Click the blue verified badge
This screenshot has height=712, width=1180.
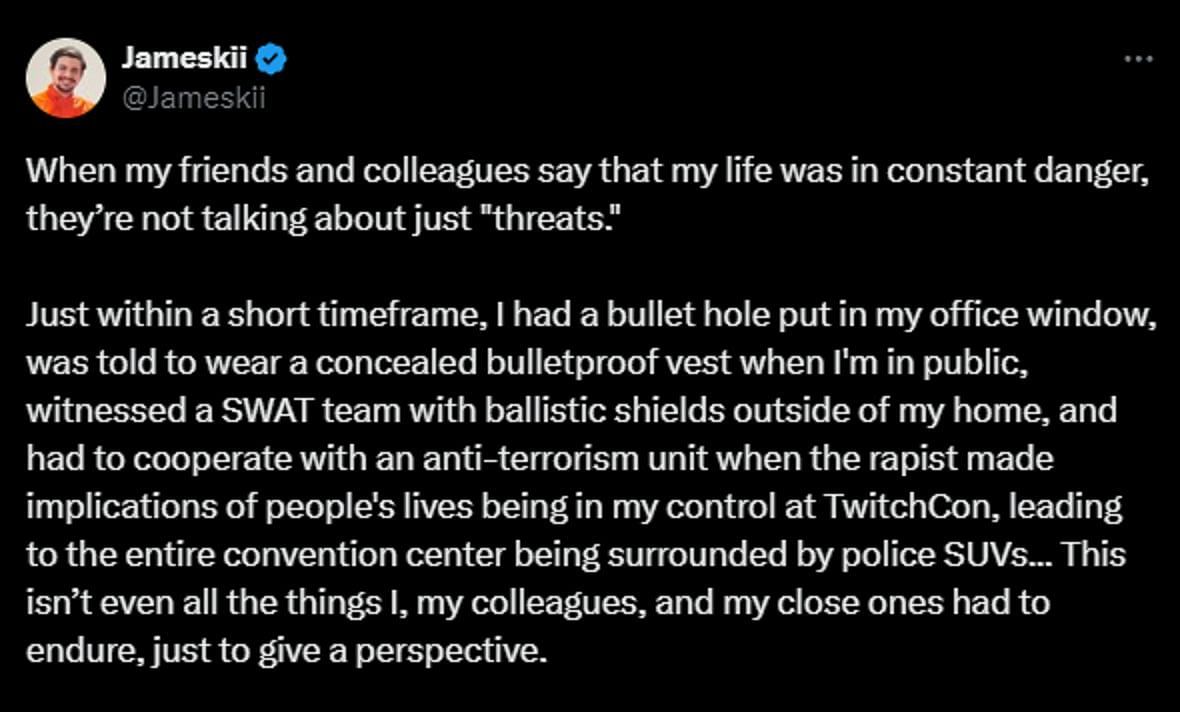[270, 58]
